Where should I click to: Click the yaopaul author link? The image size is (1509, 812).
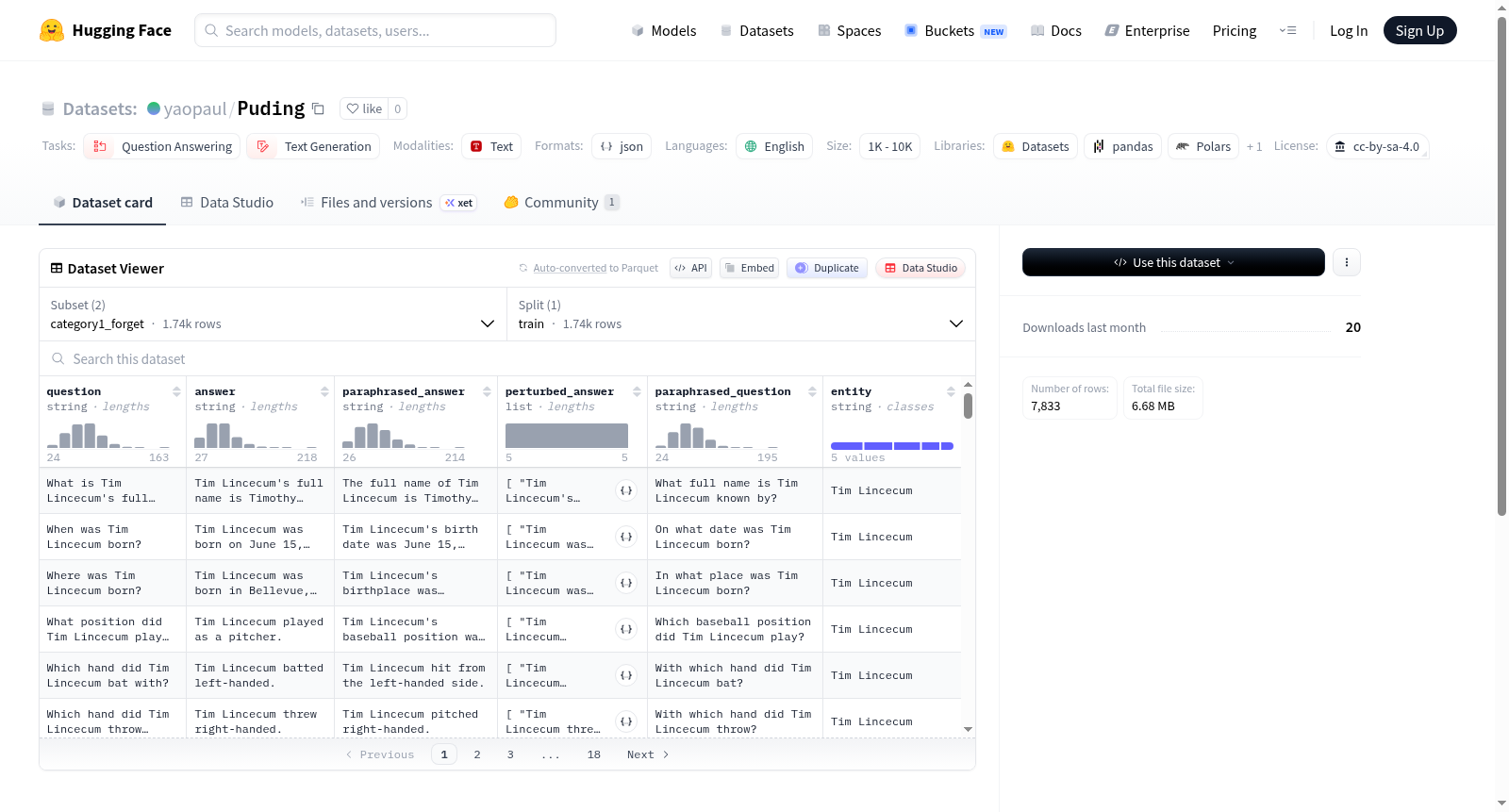[195, 108]
